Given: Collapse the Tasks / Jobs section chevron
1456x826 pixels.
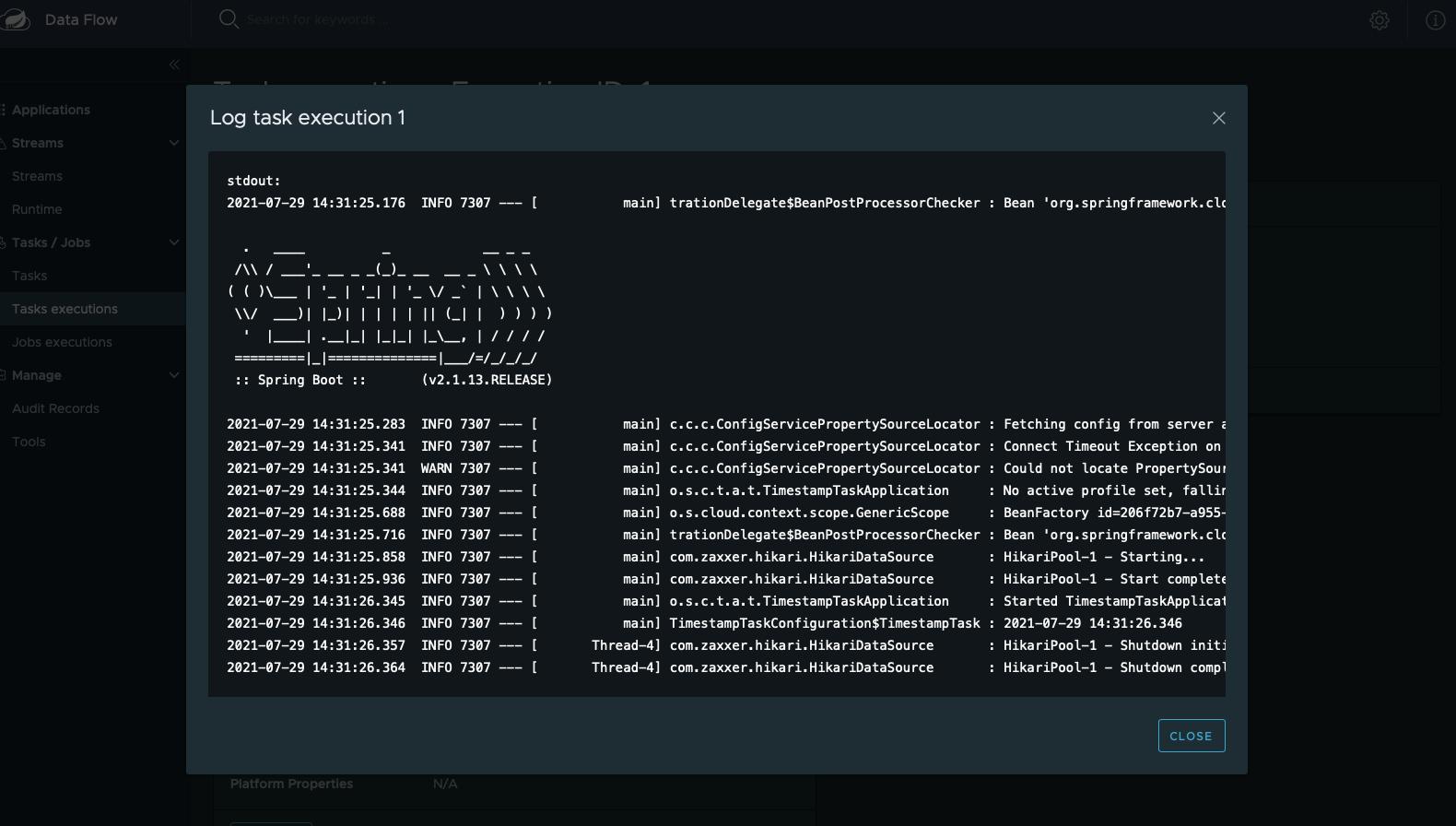Looking at the screenshot, I should (173, 242).
